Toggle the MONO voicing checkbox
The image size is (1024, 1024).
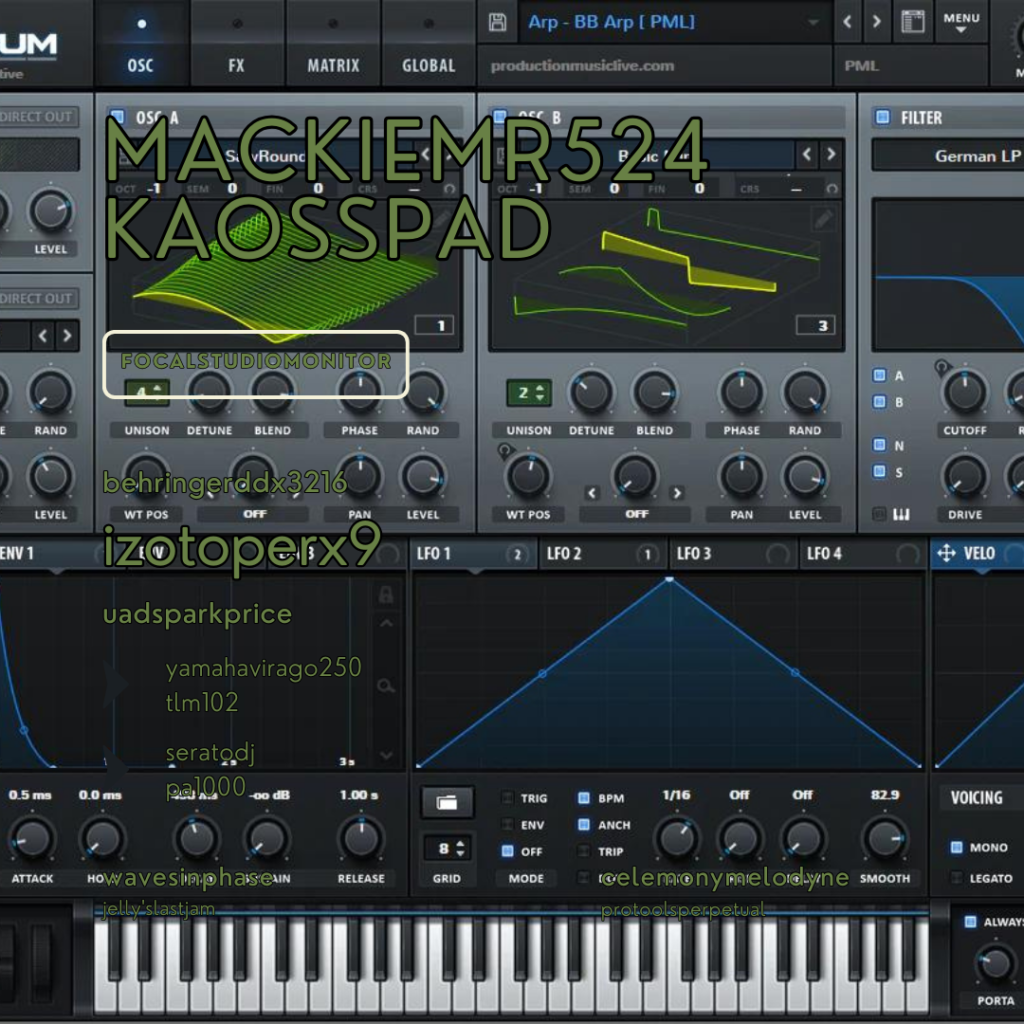tap(956, 847)
